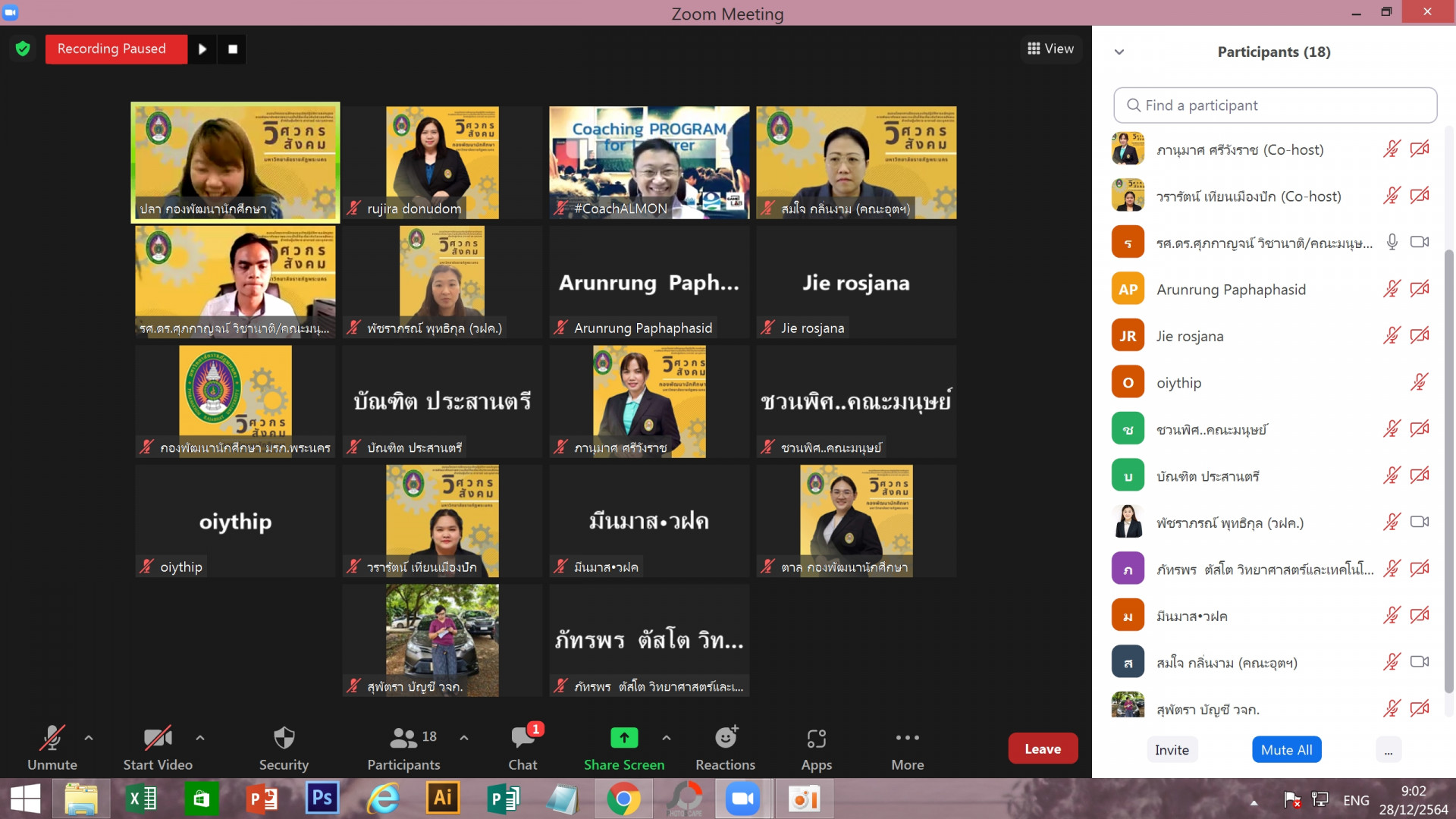Open the Security shield icon

[284, 737]
